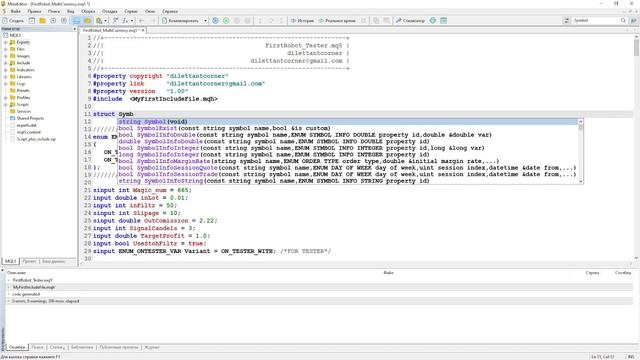Expand the Include folder in navigator
This screenshot has width=640, height=360.
click(6, 63)
